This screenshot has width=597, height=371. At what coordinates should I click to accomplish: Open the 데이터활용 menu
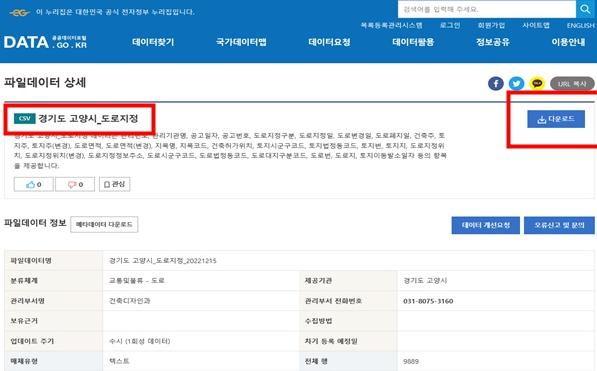click(413, 42)
